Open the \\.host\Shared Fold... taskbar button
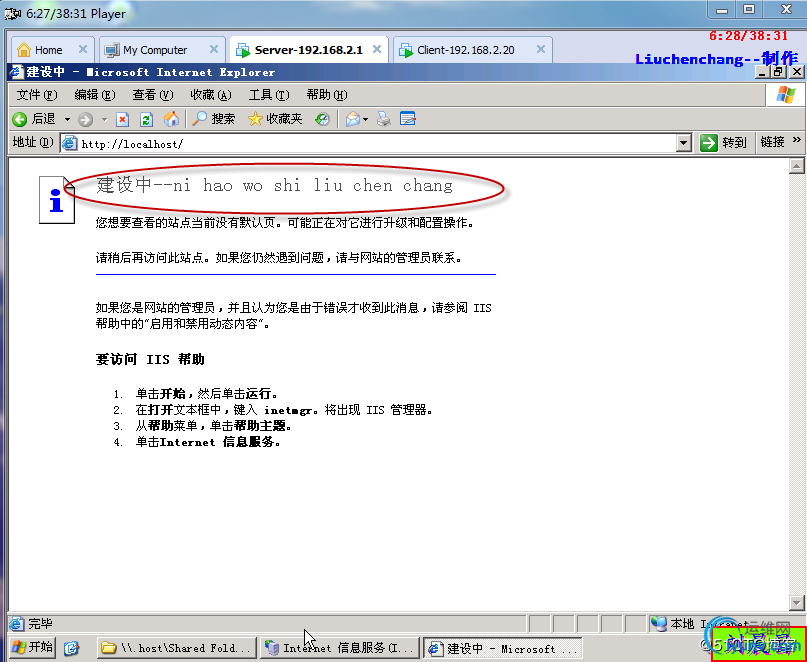This screenshot has width=807, height=662. [177, 648]
